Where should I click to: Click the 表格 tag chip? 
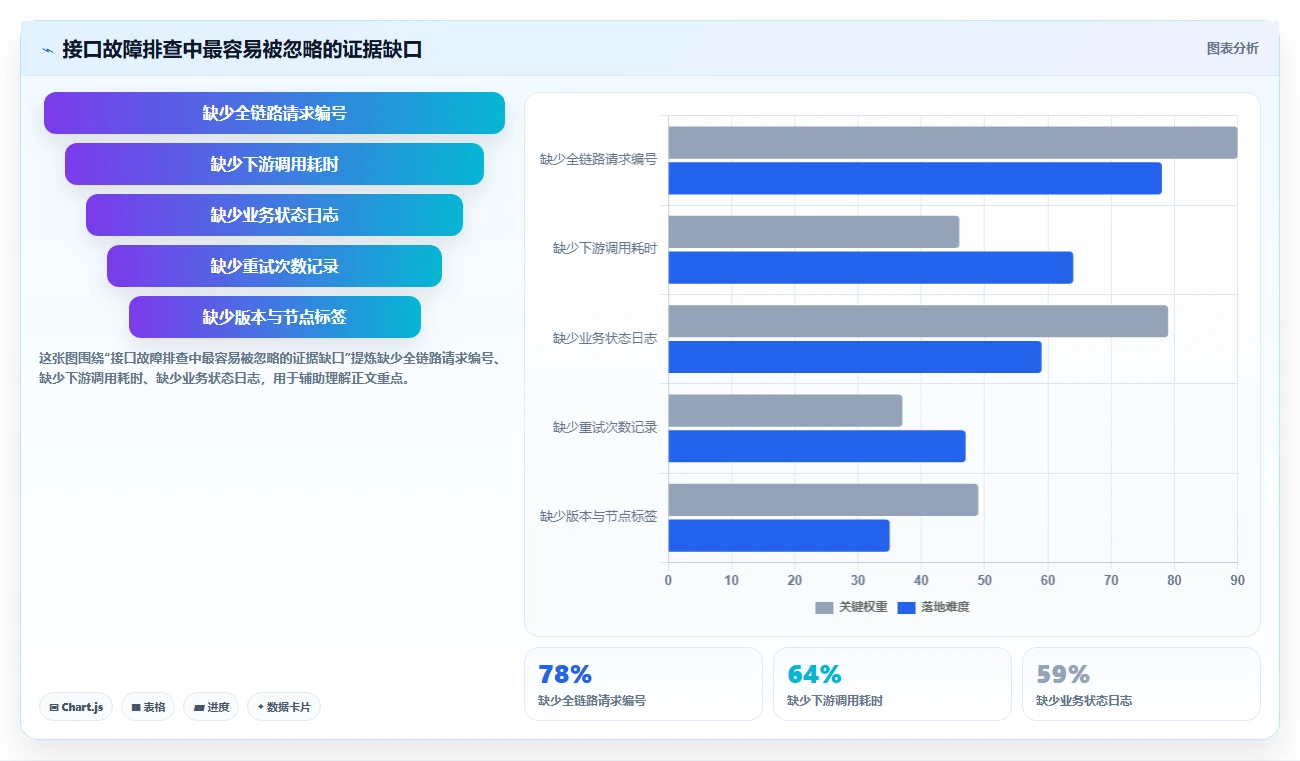pyautogui.click(x=148, y=707)
